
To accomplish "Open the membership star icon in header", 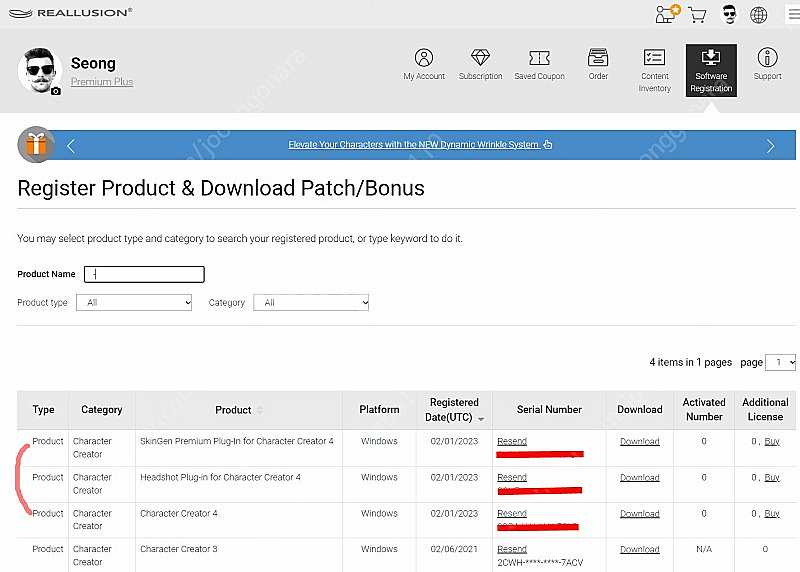I will click(667, 14).
